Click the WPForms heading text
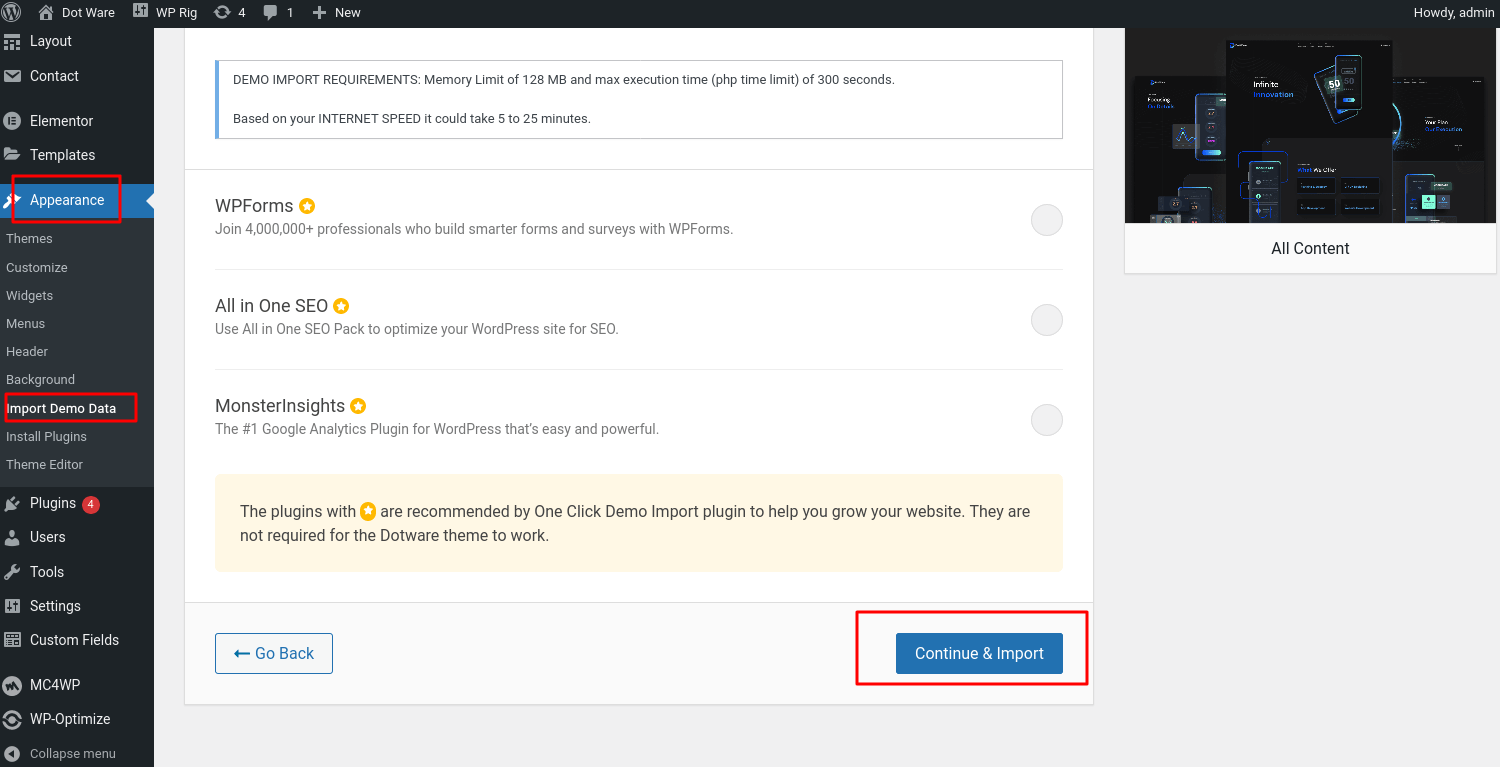The height and width of the screenshot is (767, 1500). click(254, 206)
